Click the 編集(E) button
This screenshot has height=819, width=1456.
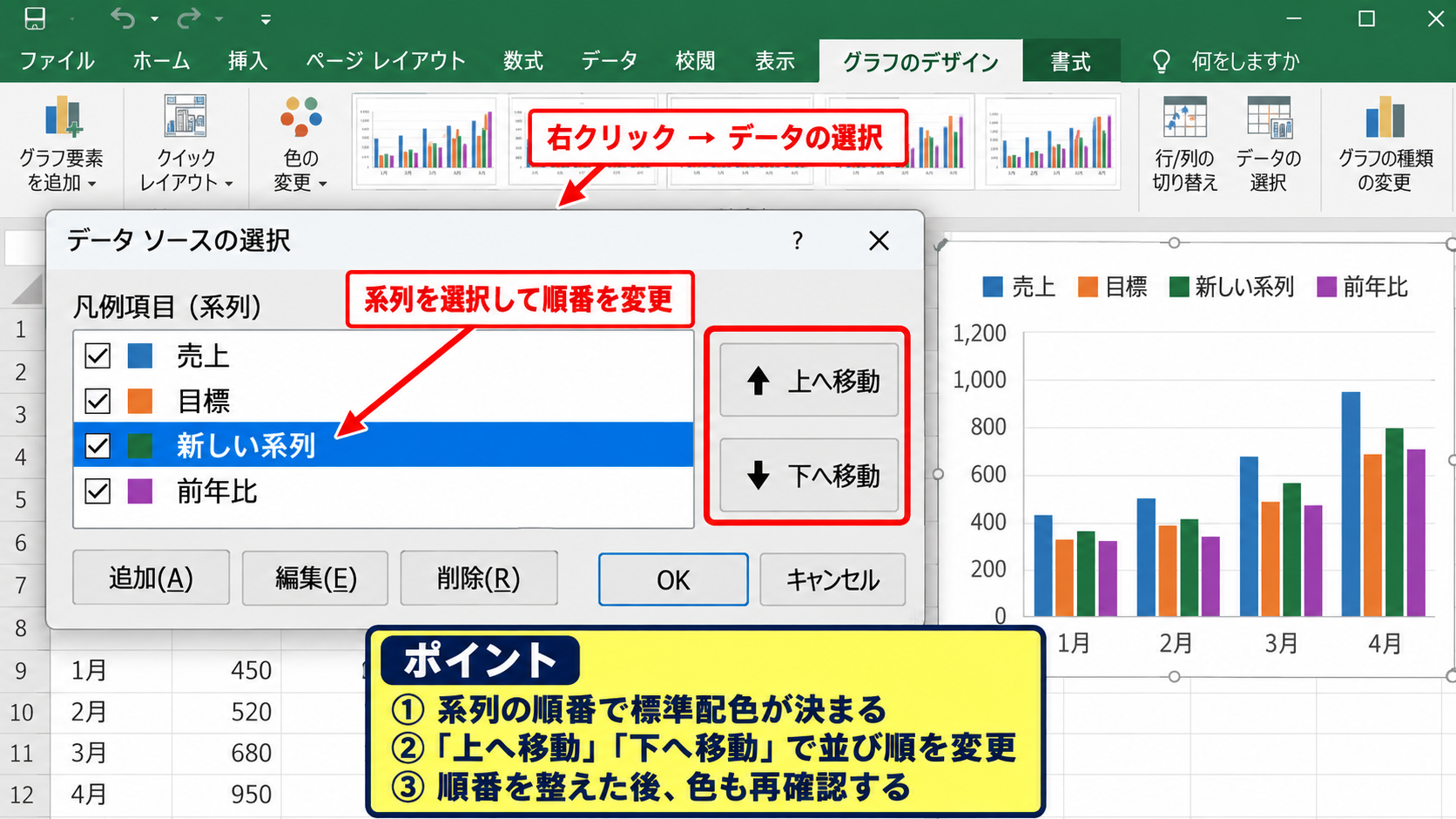[x=315, y=578]
